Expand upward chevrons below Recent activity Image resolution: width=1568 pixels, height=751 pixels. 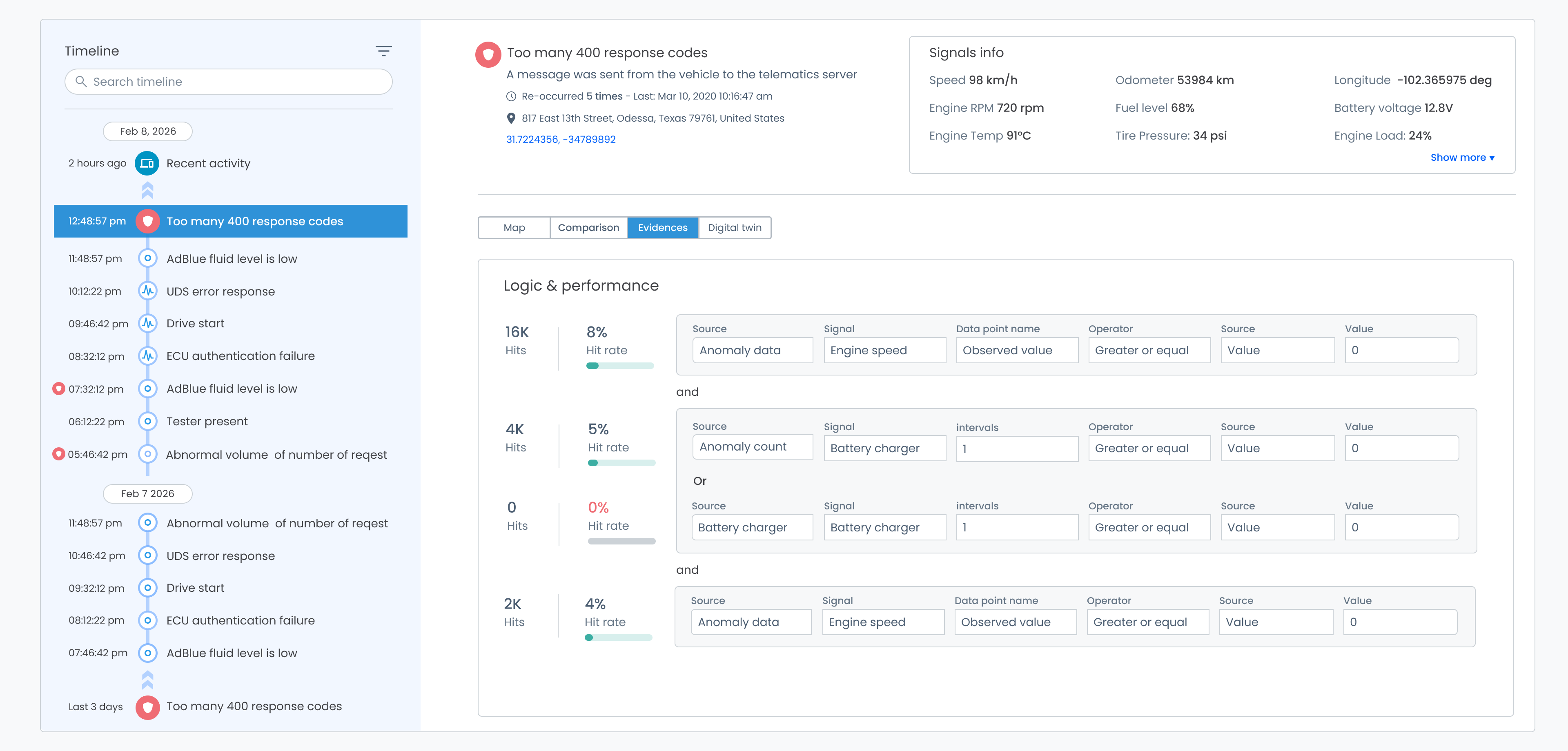click(x=147, y=191)
